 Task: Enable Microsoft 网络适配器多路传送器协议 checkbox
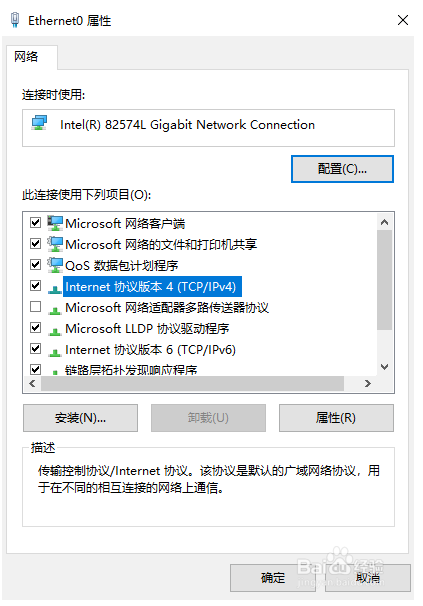pos(36,307)
